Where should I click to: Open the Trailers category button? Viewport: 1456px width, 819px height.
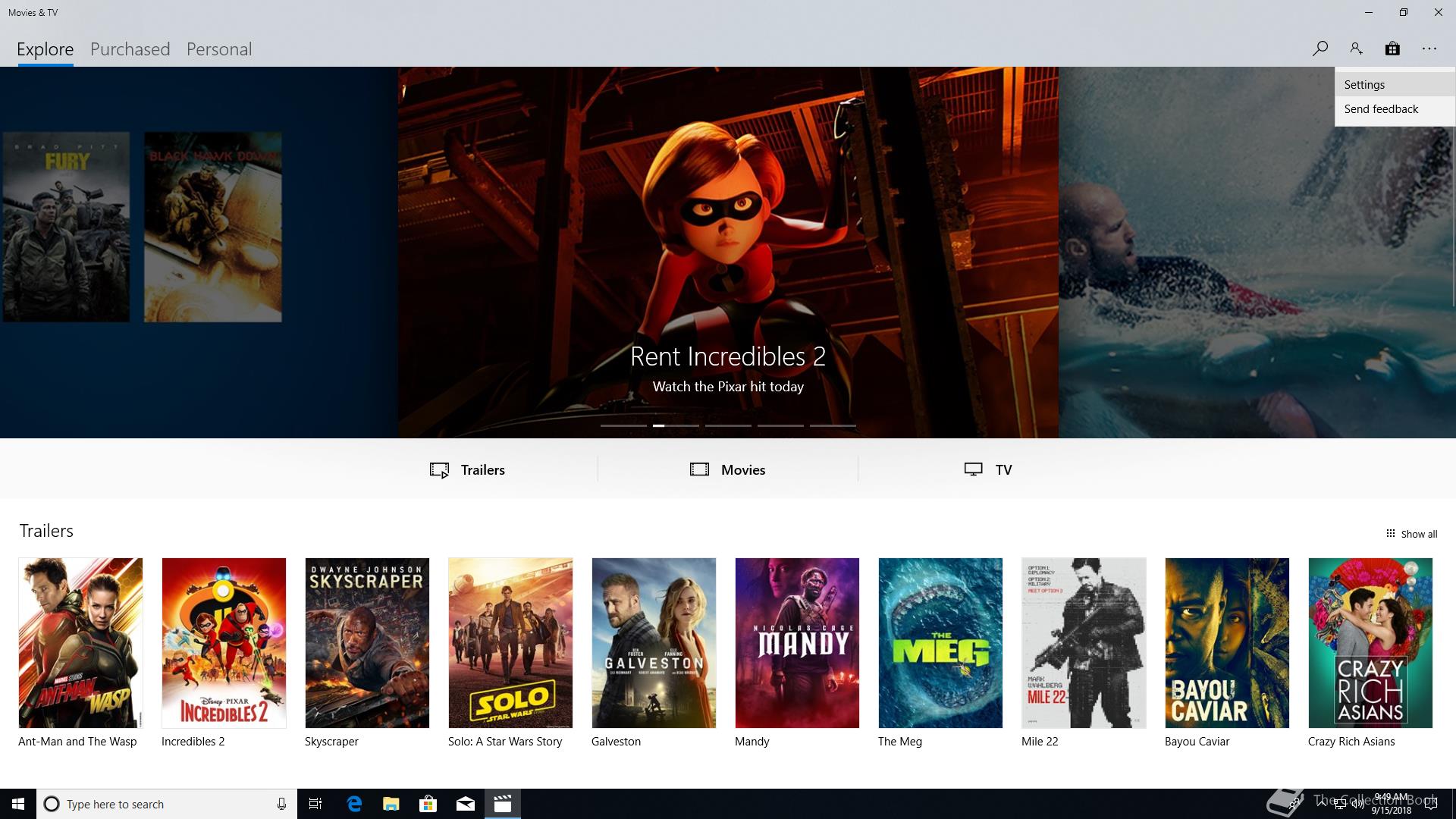pos(467,469)
